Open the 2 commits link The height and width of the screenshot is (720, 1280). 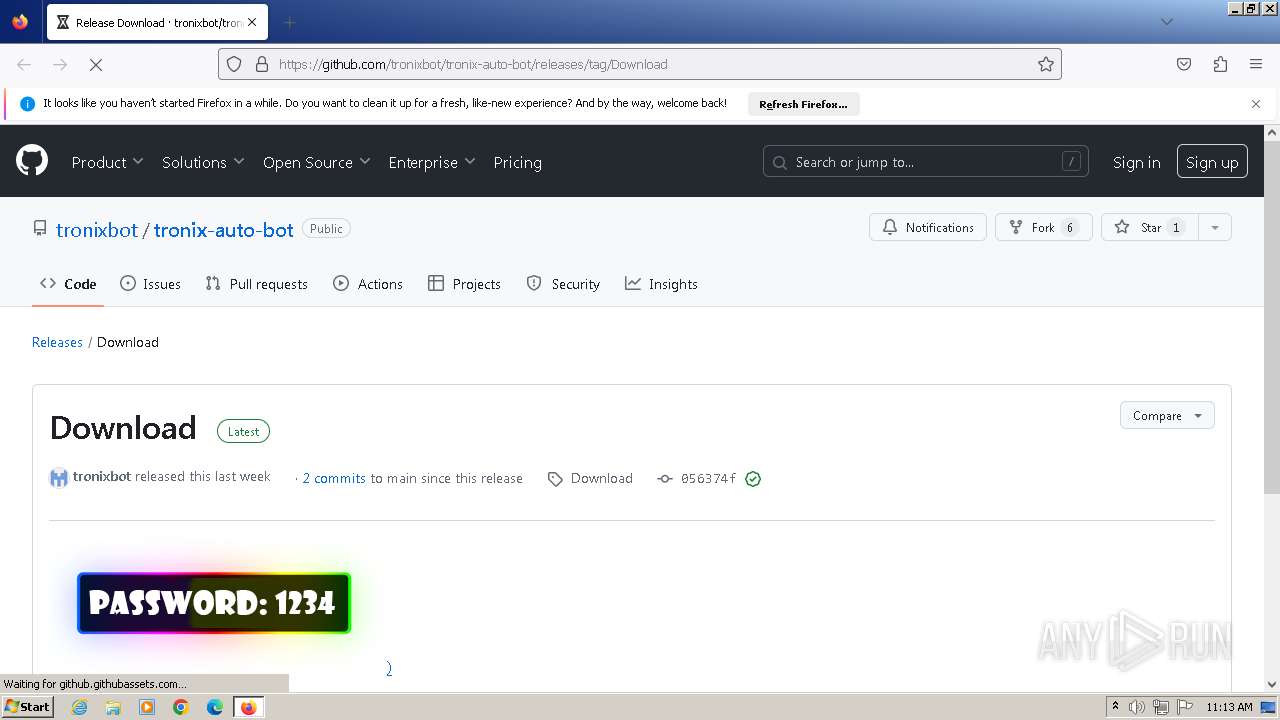click(334, 479)
